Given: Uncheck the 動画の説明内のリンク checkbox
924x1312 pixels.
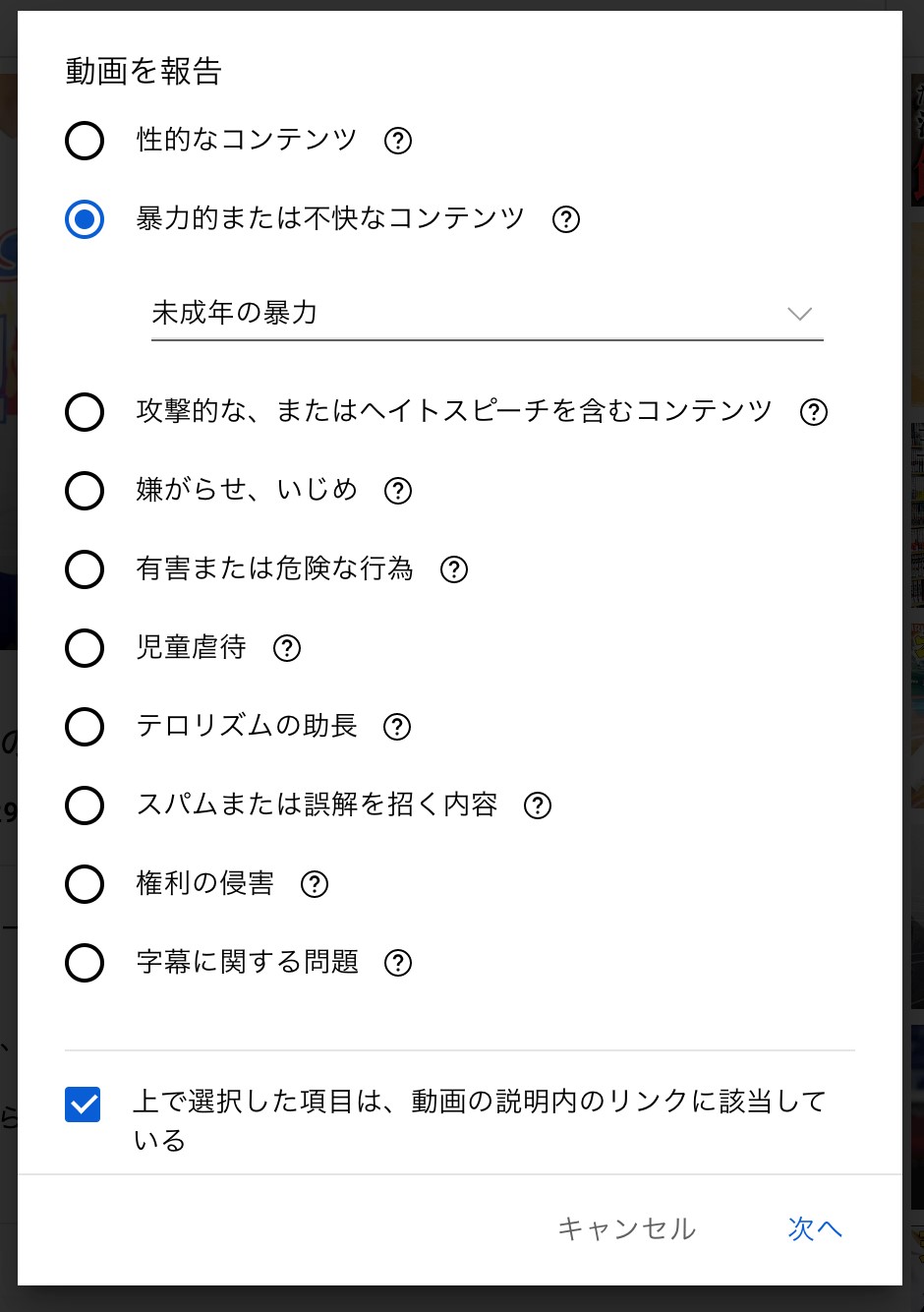Looking at the screenshot, I should click(83, 1104).
